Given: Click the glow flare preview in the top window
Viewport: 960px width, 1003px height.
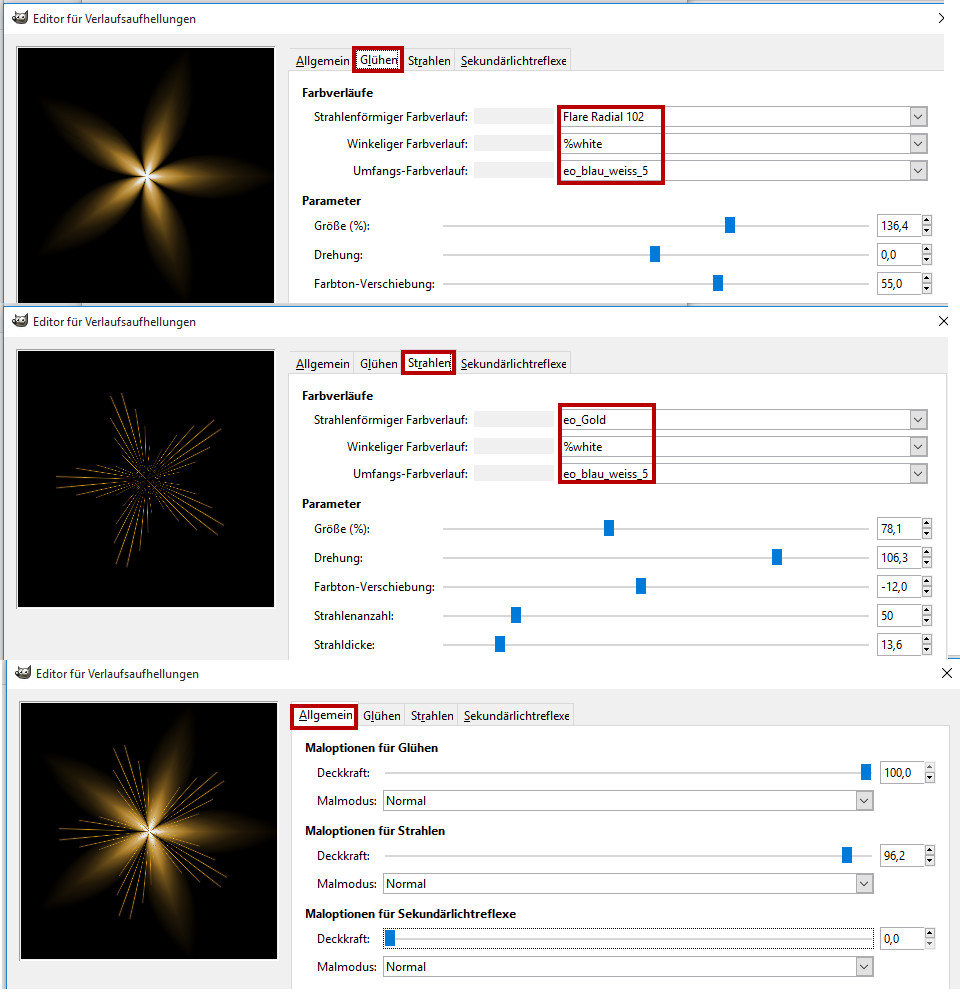Looking at the screenshot, I should pos(146,175).
